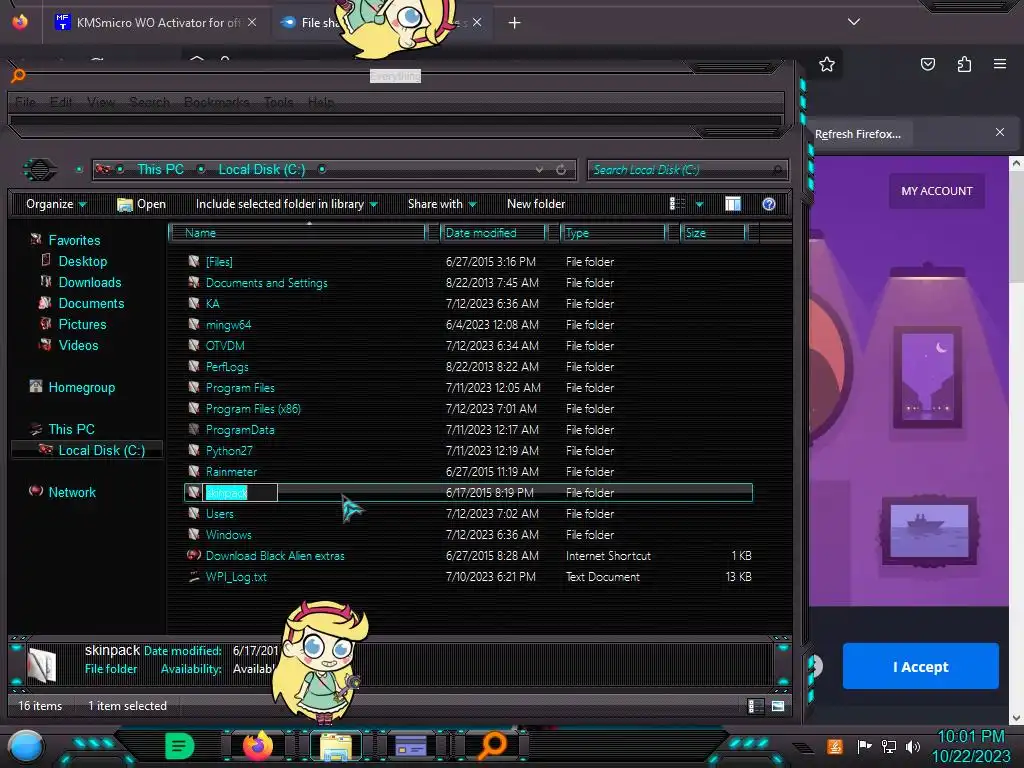The height and width of the screenshot is (768, 1024).
Task: Open the Organize dropdown menu
Action: point(56,204)
